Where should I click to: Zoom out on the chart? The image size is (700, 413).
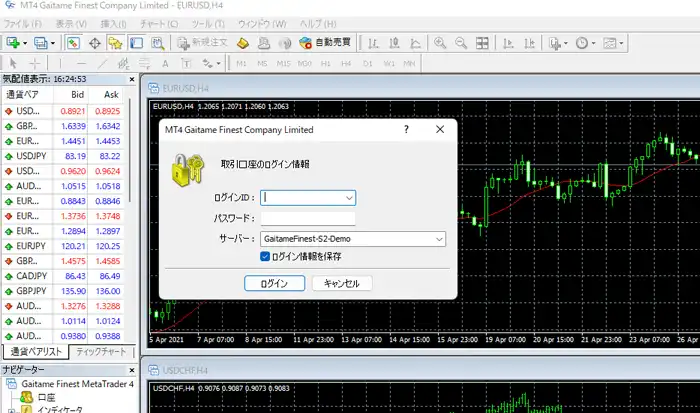[461, 43]
